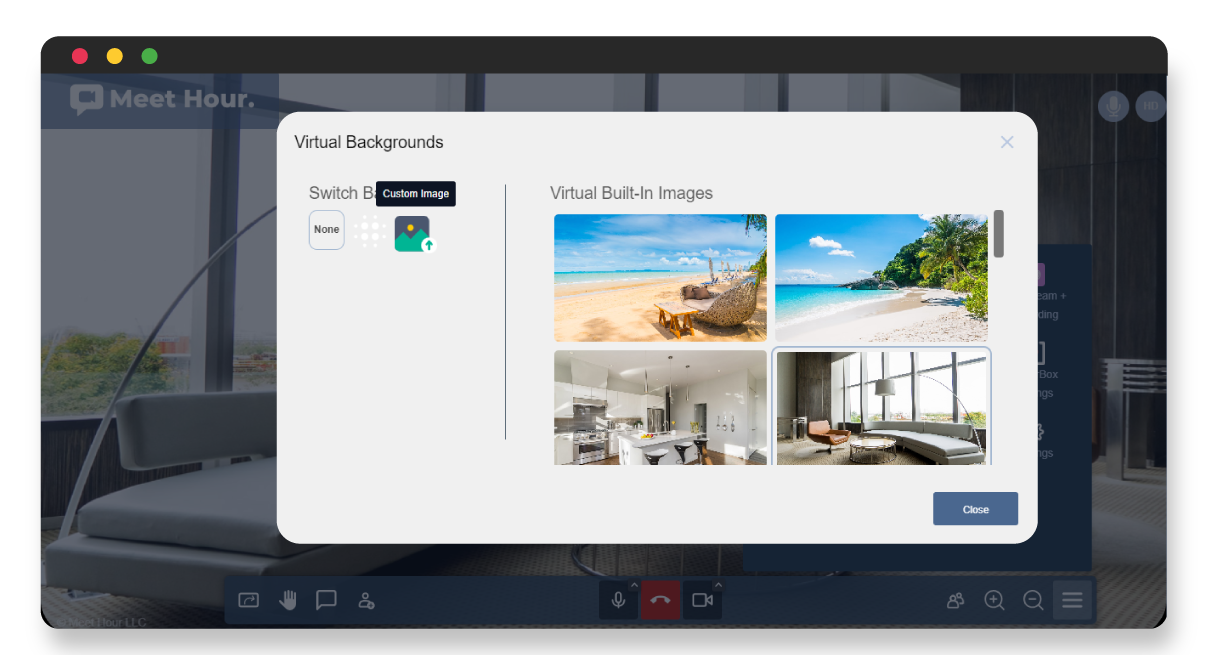Raise hand using the hand icon
Screen dimensions: 1208x655
coord(288,600)
